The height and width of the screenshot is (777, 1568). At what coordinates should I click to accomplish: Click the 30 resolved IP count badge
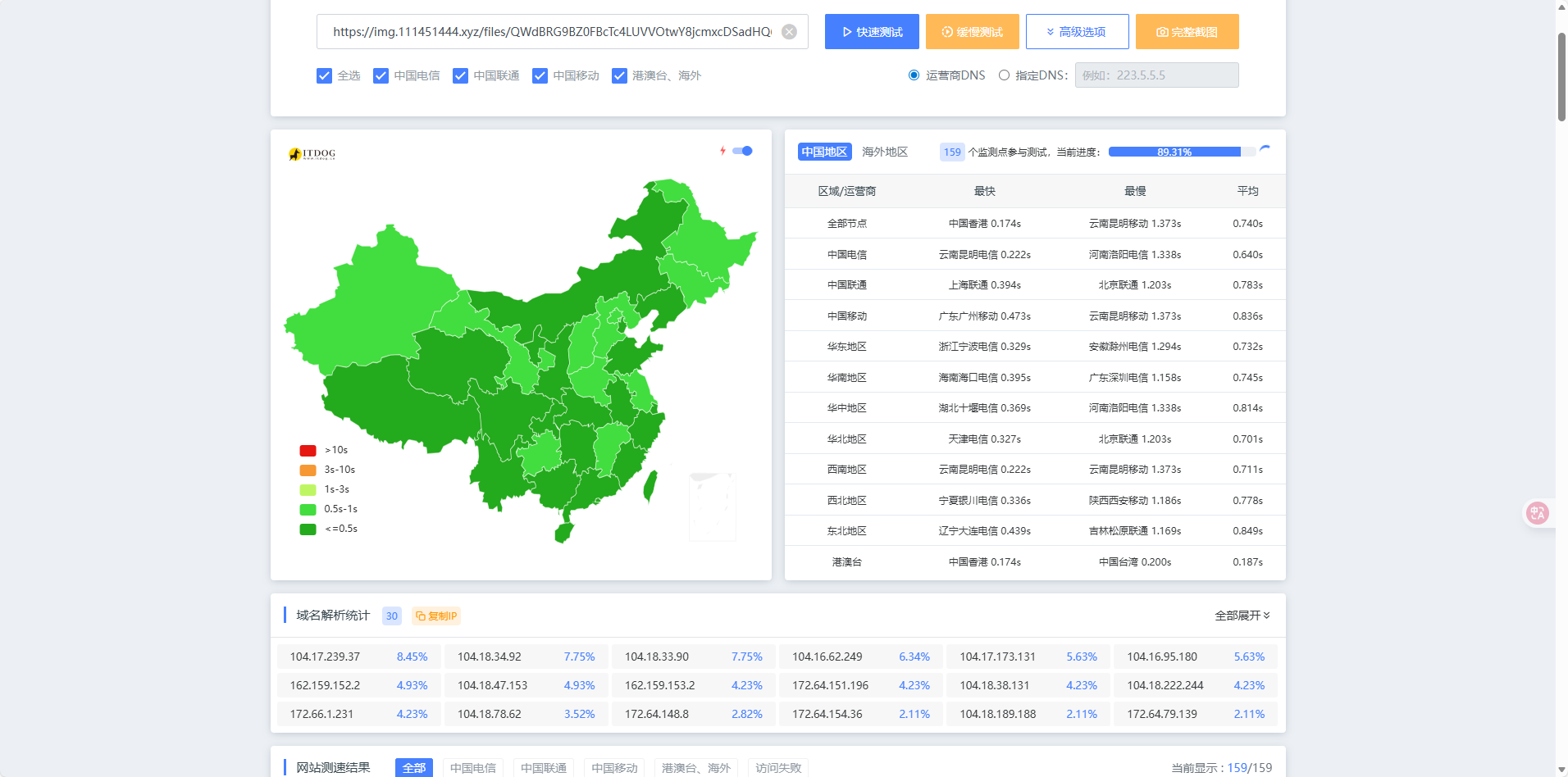(391, 616)
